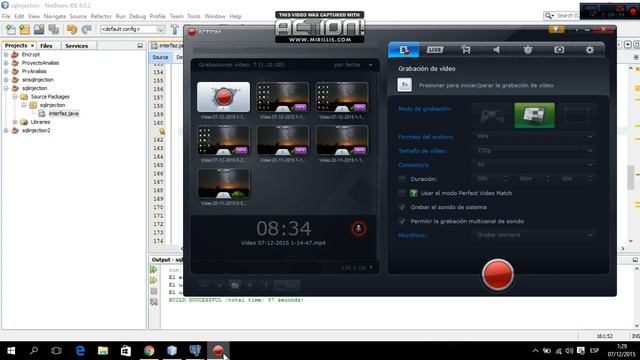640x360 pixels.
Task: Open the Formato del archivo MP4 dropdown
Action: pos(534,136)
